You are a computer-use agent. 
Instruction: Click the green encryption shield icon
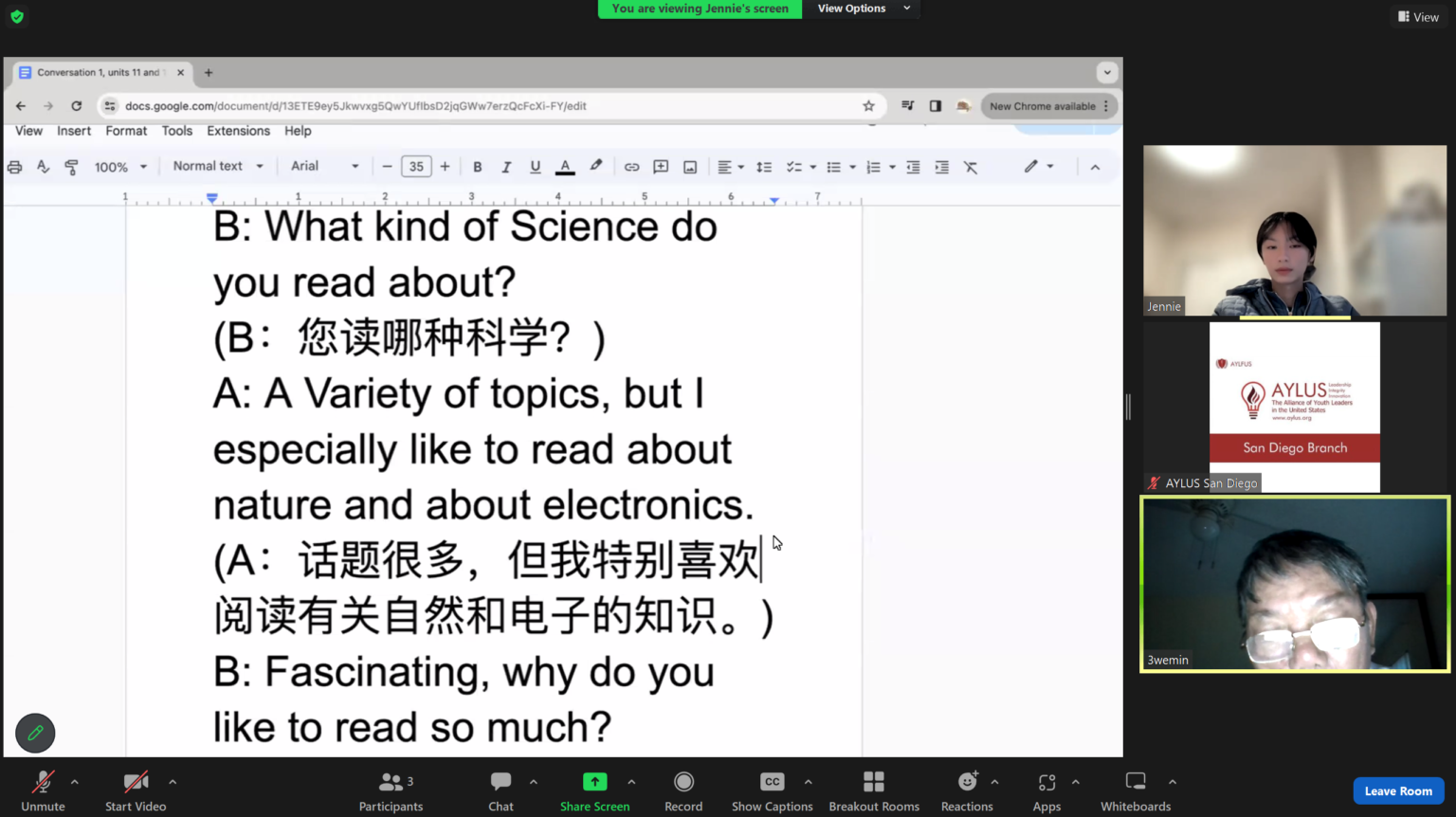tap(17, 16)
